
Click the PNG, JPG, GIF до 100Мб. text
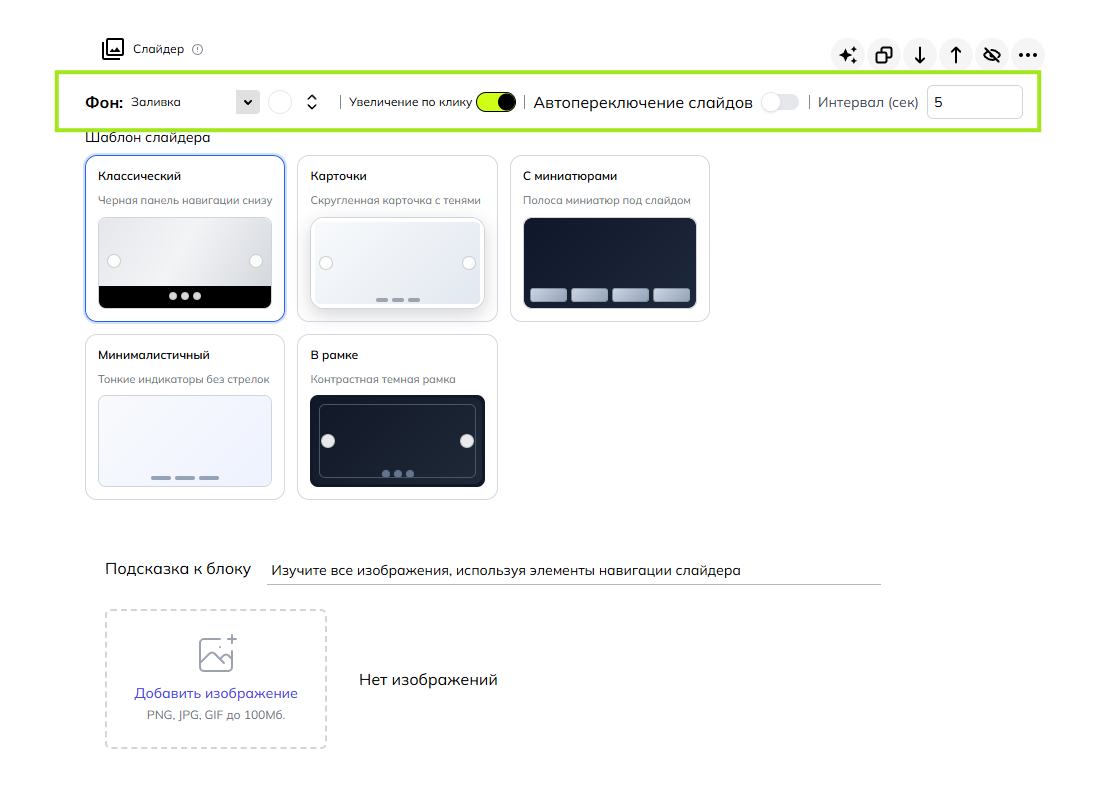[x=216, y=715]
